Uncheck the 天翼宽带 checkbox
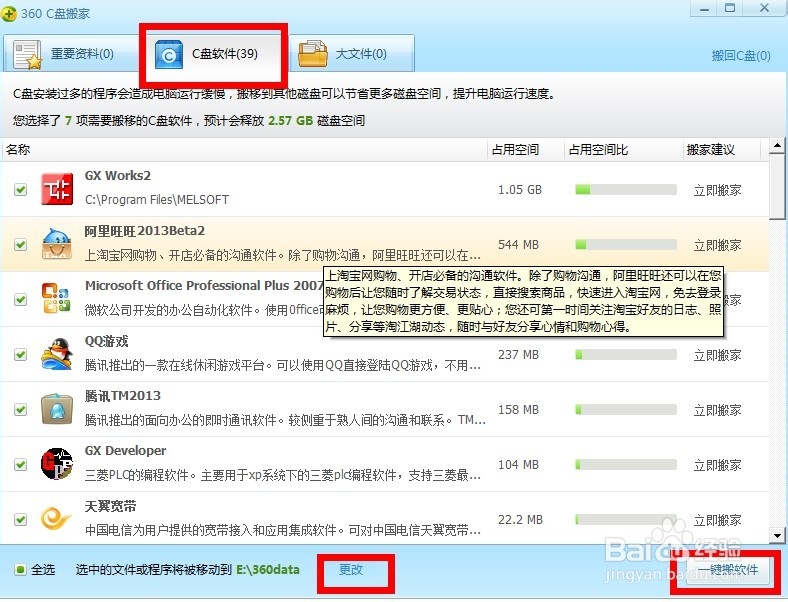This screenshot has width=788, height=602. coord(21,519)
